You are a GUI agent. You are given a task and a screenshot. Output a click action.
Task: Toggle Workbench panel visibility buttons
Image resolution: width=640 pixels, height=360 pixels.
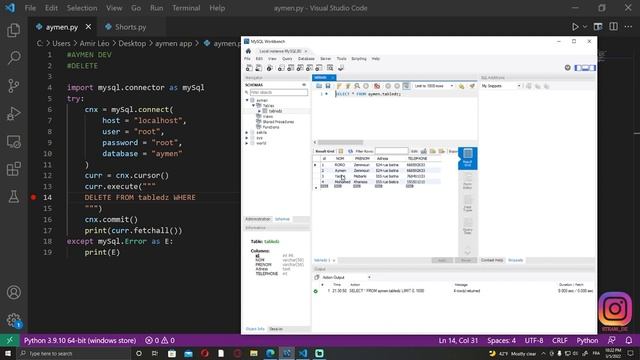pyautogui.click(x=585, y=68)
